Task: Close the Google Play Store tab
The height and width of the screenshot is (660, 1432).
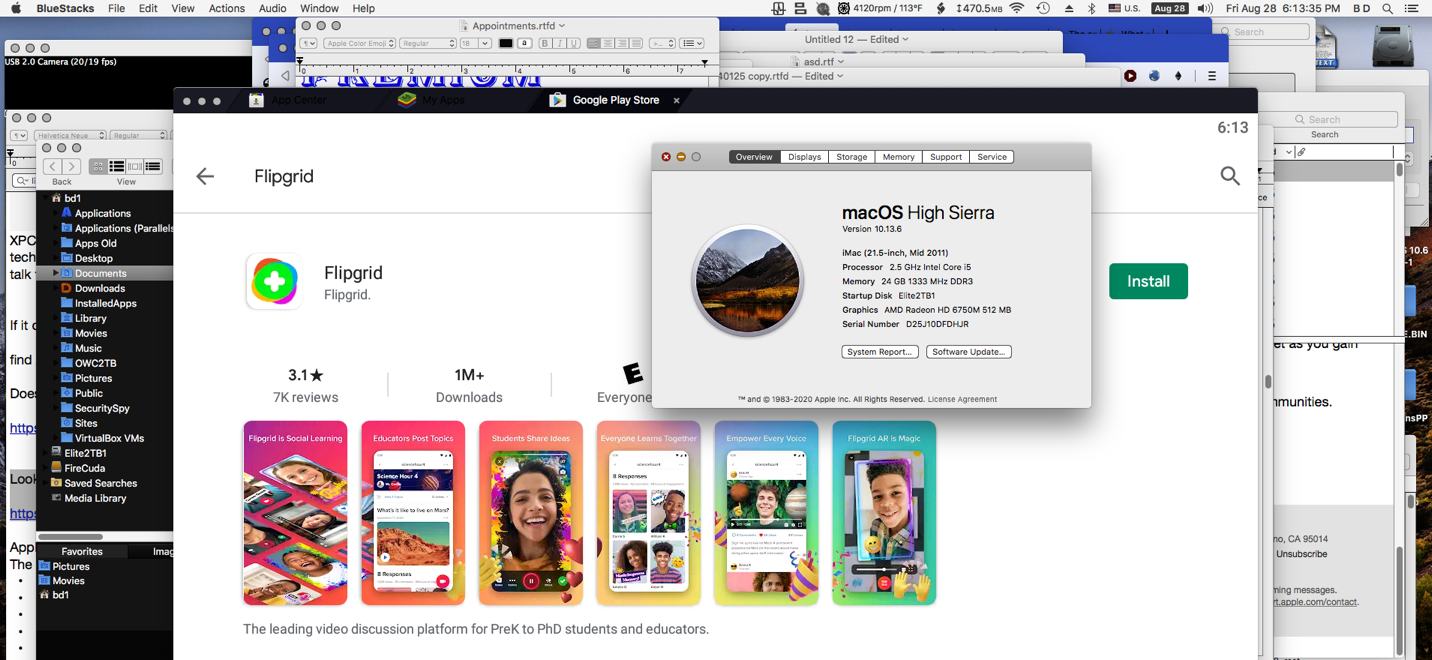Action: coord(677,100)
